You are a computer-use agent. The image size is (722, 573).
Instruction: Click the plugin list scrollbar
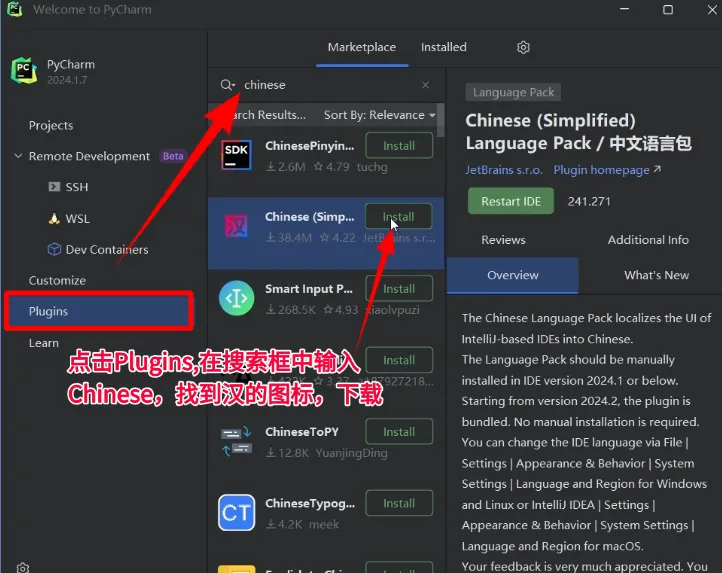point(441,120)
